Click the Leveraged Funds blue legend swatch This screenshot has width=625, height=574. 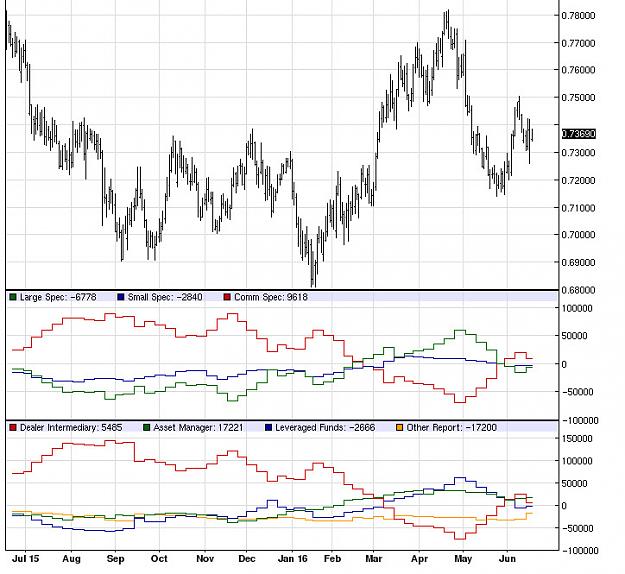pos(268,428)
